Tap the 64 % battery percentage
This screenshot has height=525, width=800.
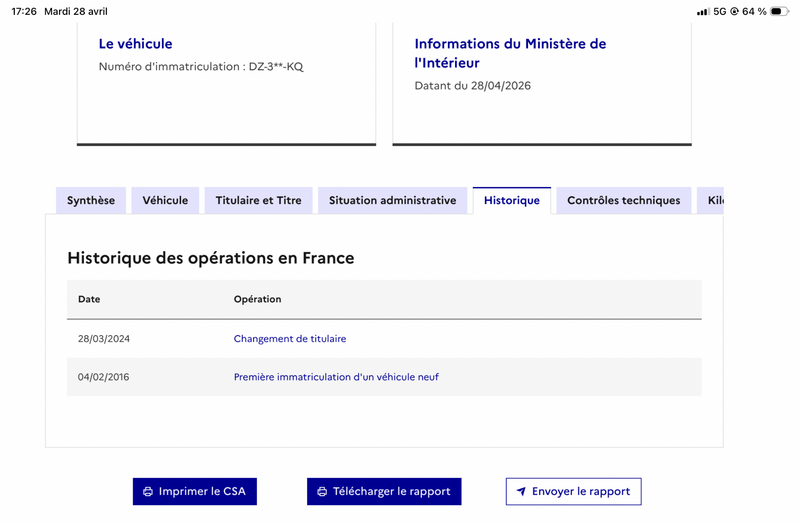click(x=754, y=11)
